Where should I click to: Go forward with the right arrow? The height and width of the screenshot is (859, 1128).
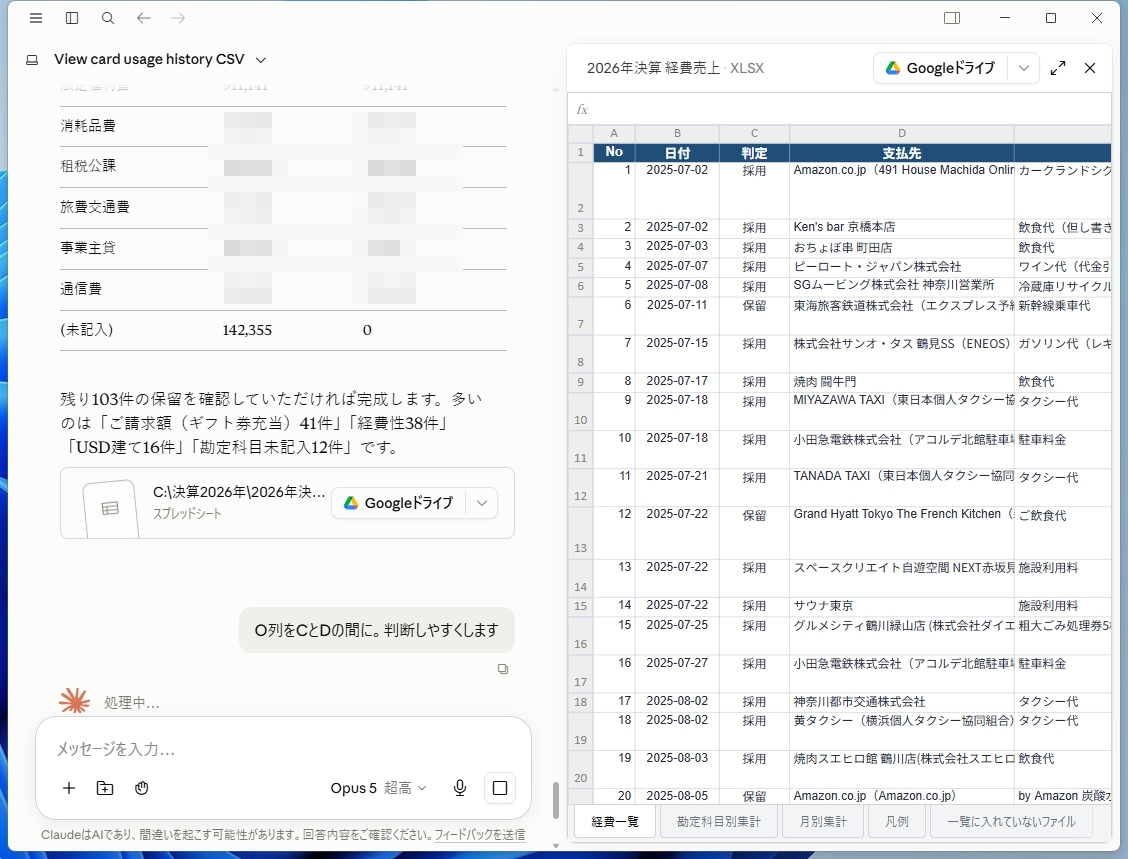coord(178,18)
